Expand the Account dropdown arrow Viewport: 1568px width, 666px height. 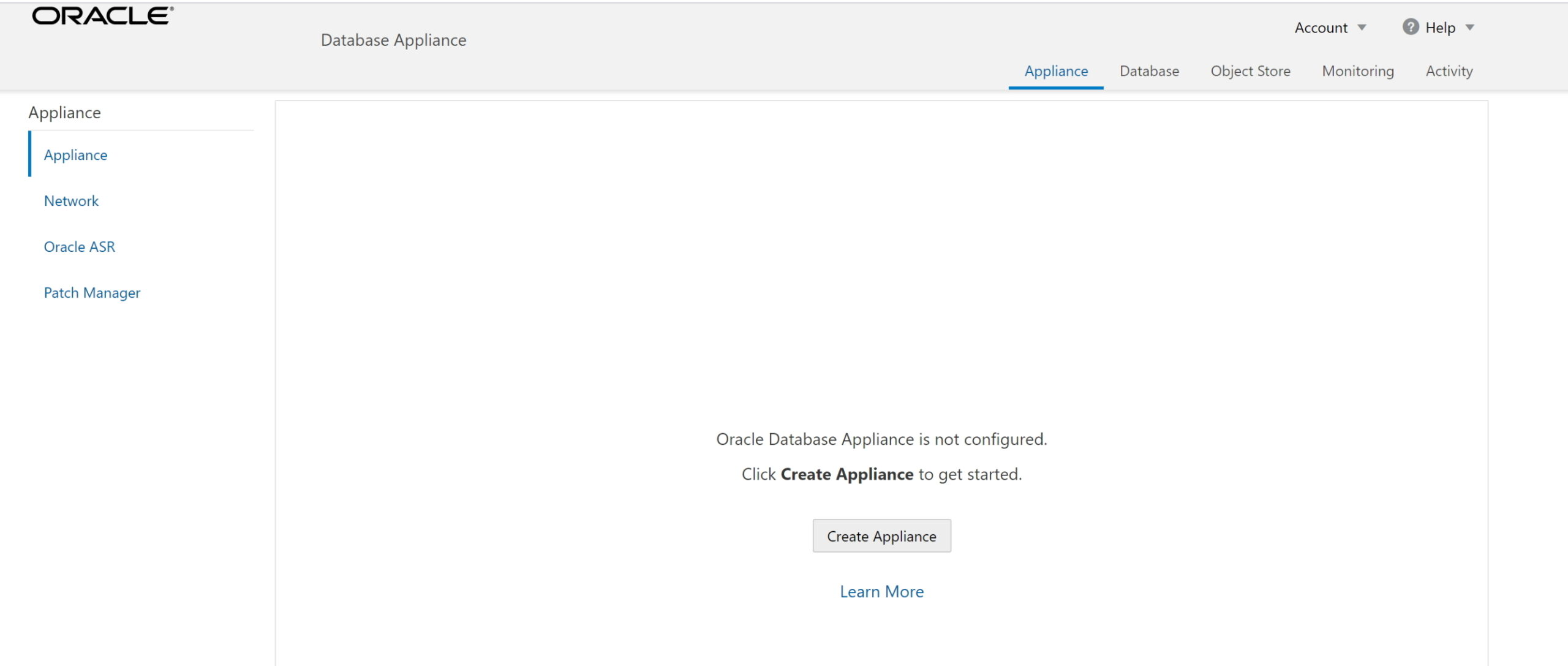1362,28
